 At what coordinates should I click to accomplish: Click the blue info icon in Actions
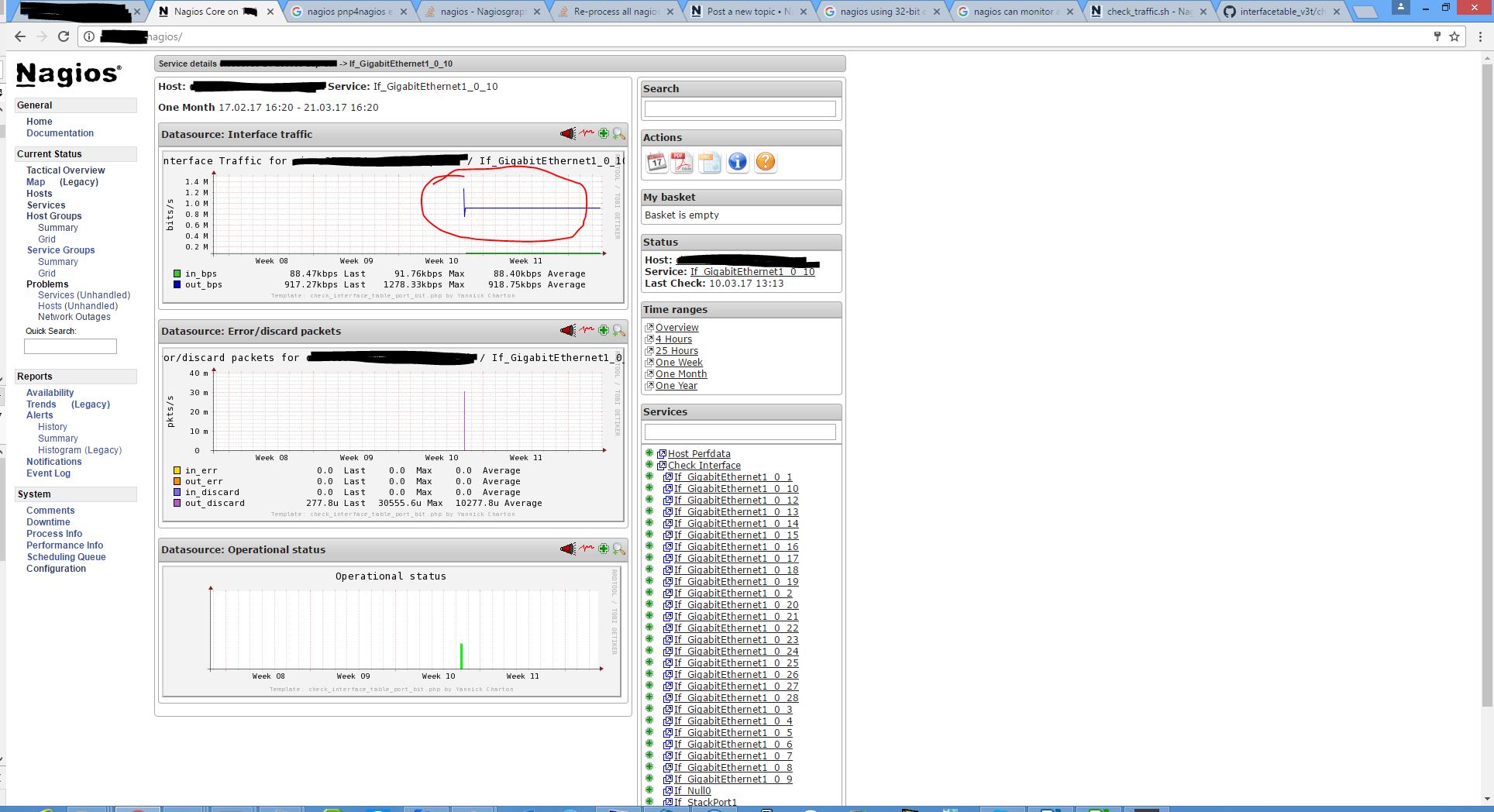tap(738, 162)
